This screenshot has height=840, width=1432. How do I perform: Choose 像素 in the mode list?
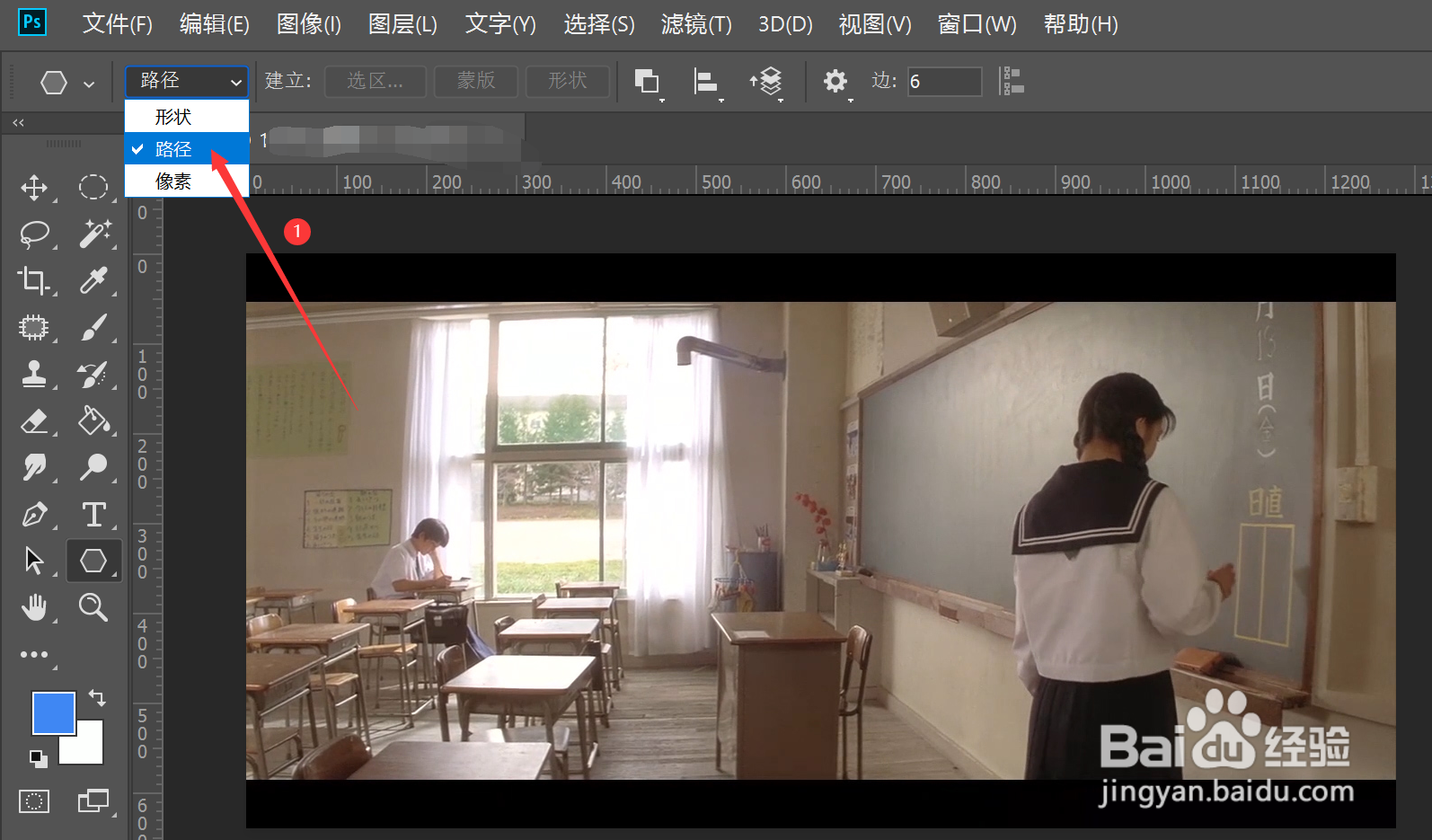pyautogui.click(x=187, y=181)
